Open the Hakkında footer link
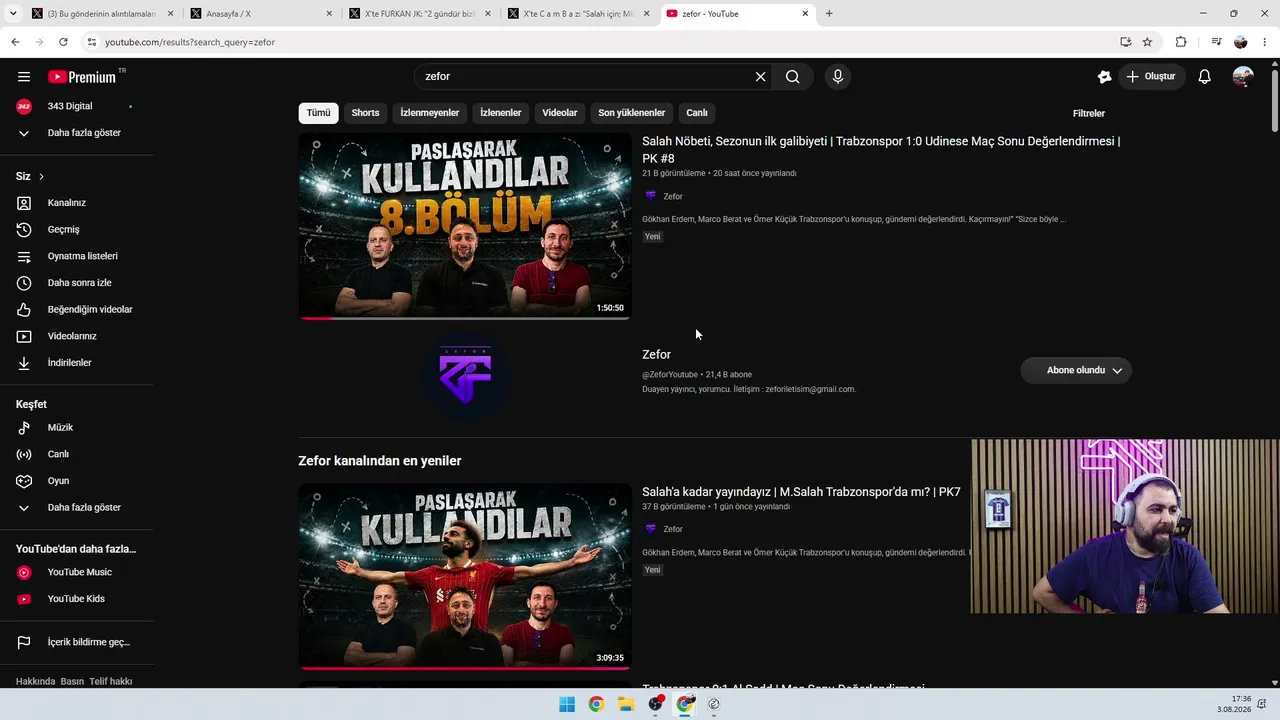The height and width of the screenshot is (720, 1280). click(36, 681)
